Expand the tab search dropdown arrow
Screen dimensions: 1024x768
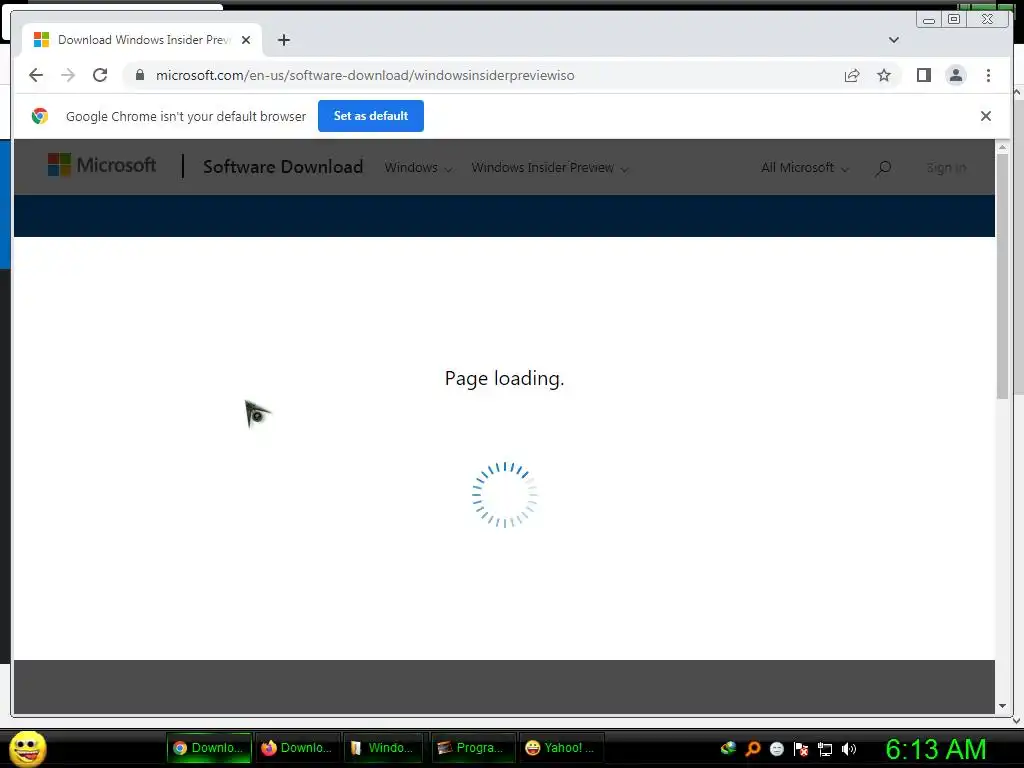point(893,40)
